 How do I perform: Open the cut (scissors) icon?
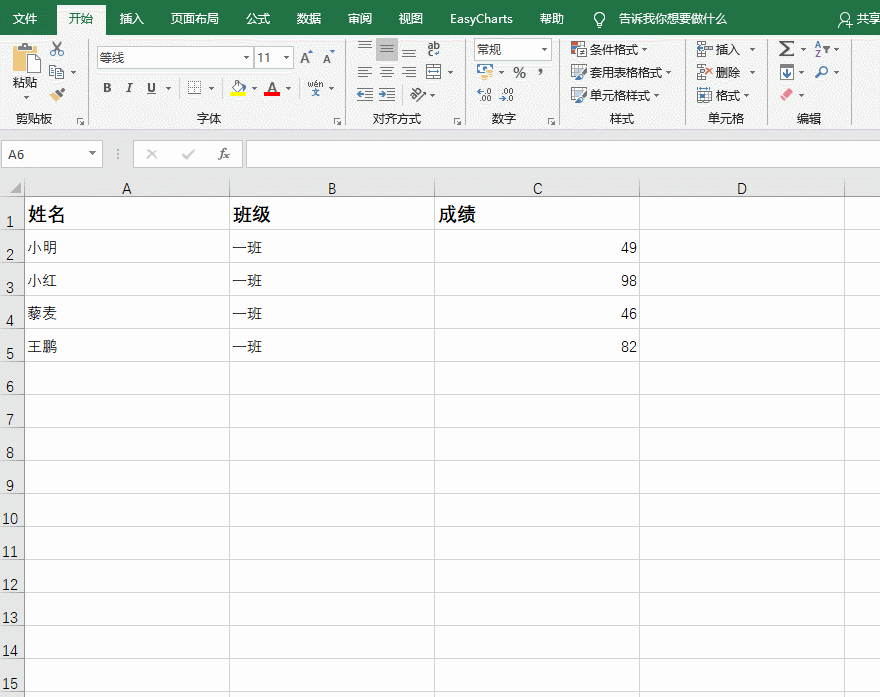[57, 49]
